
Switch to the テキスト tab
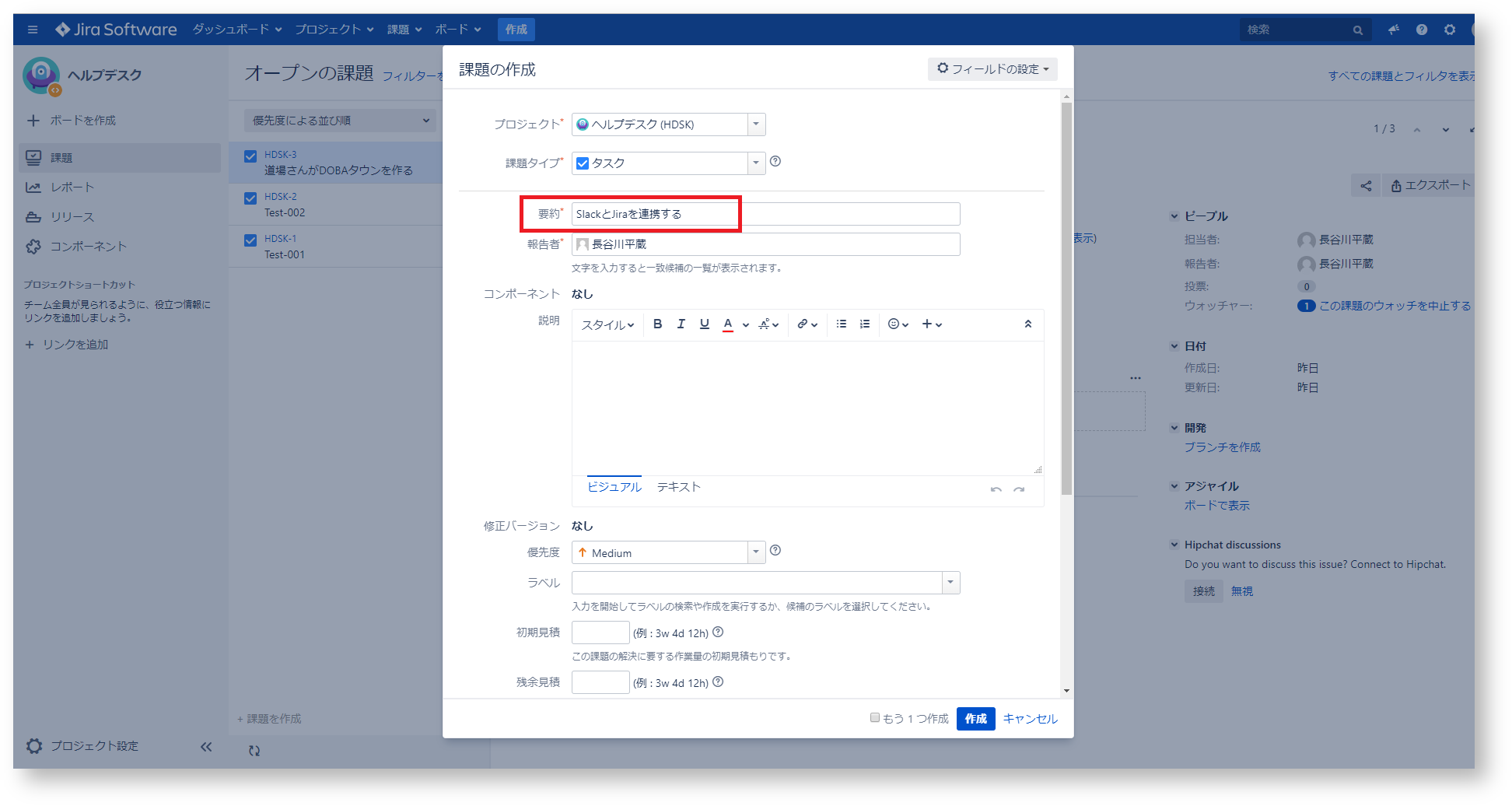click(679, 487)
